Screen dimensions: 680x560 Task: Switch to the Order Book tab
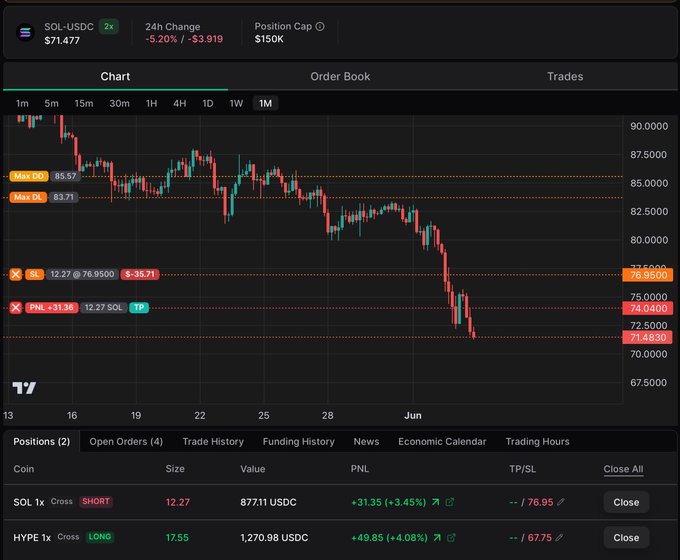pos(340,76)
